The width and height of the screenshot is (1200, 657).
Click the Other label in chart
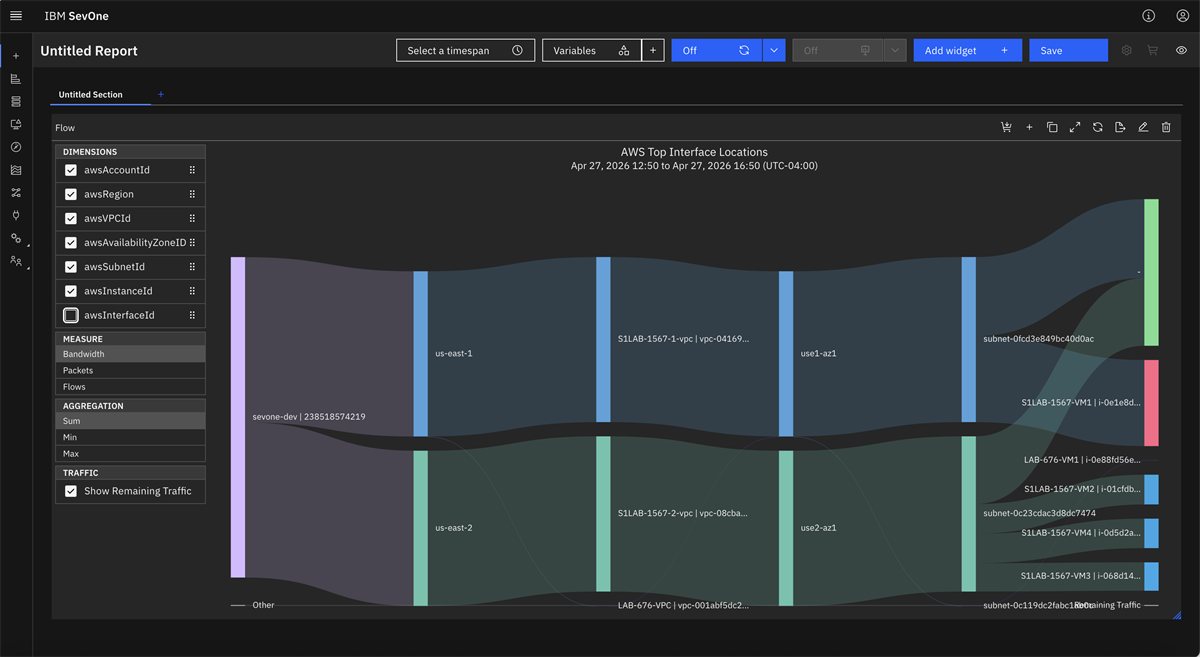point(263,605)
